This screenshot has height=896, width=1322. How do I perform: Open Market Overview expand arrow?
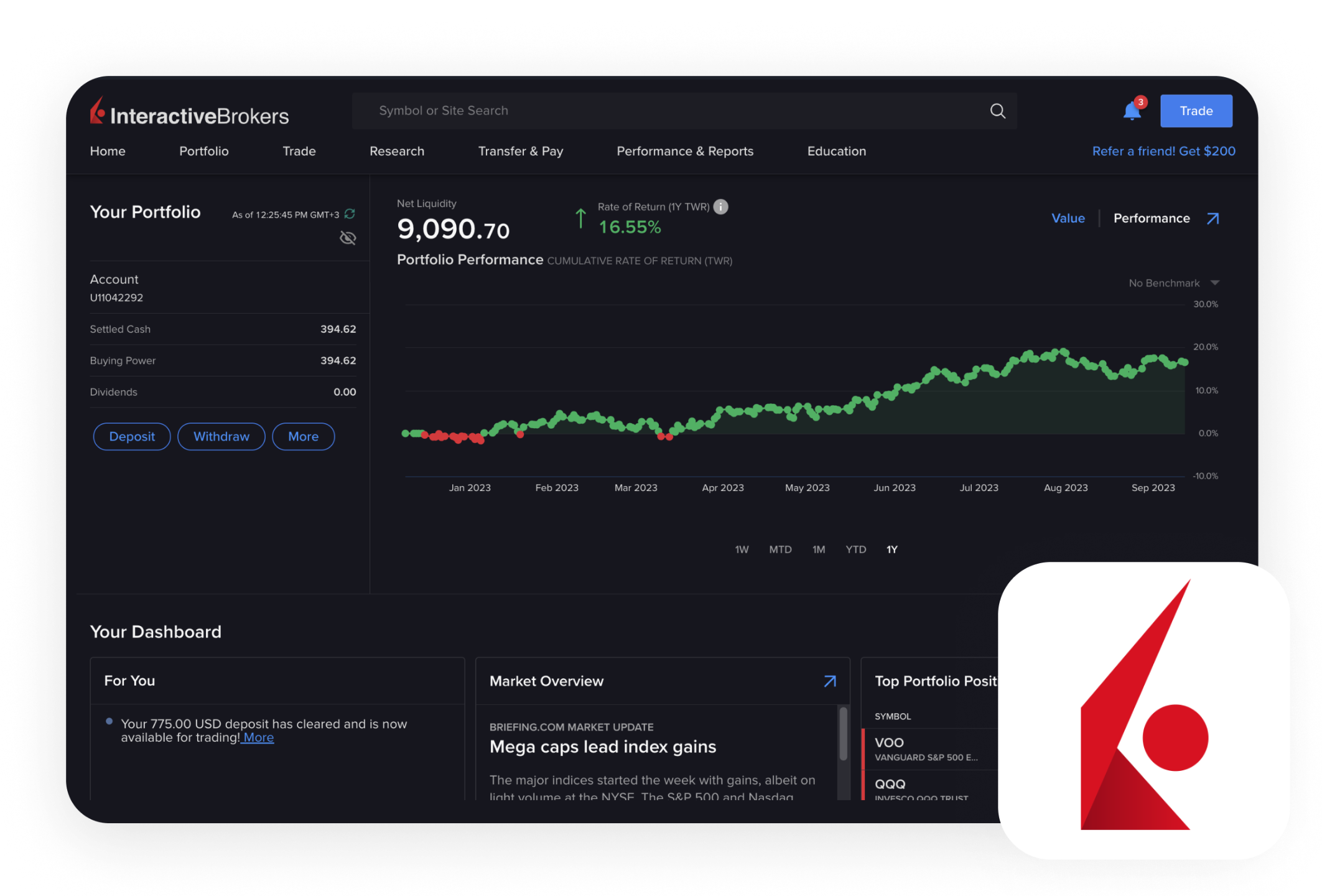coord(829,681)
